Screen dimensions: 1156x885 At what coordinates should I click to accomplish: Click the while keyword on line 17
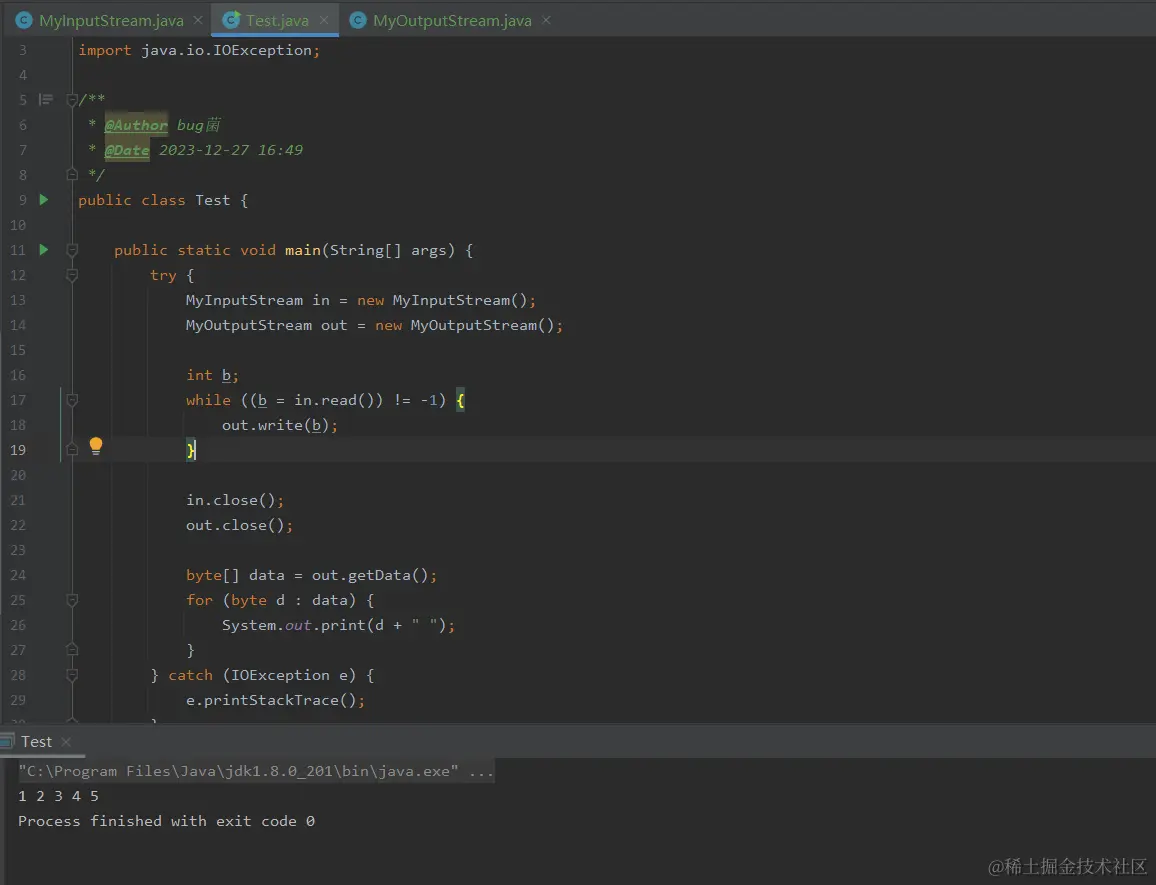208,400
